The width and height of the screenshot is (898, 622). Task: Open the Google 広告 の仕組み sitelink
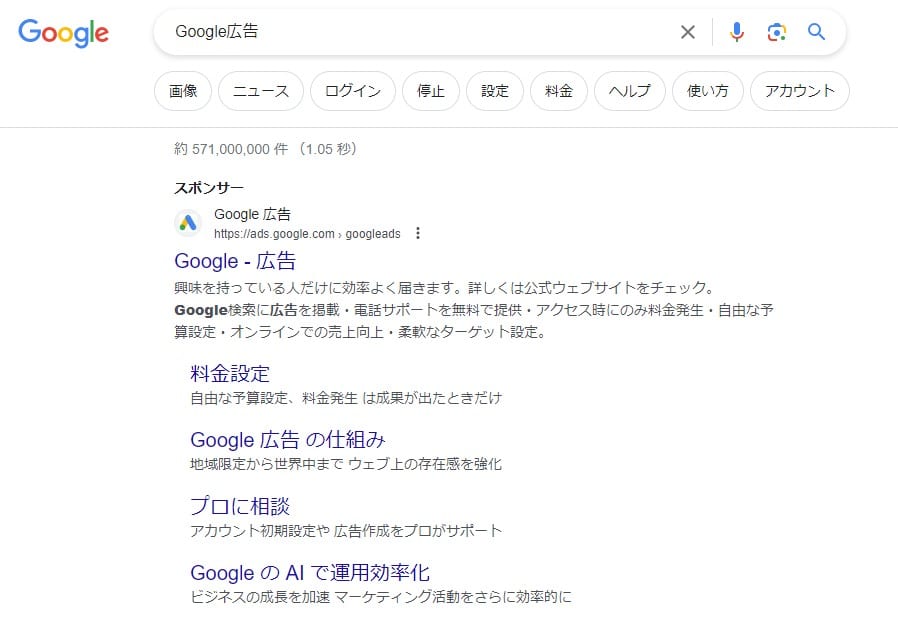[287, 440]
